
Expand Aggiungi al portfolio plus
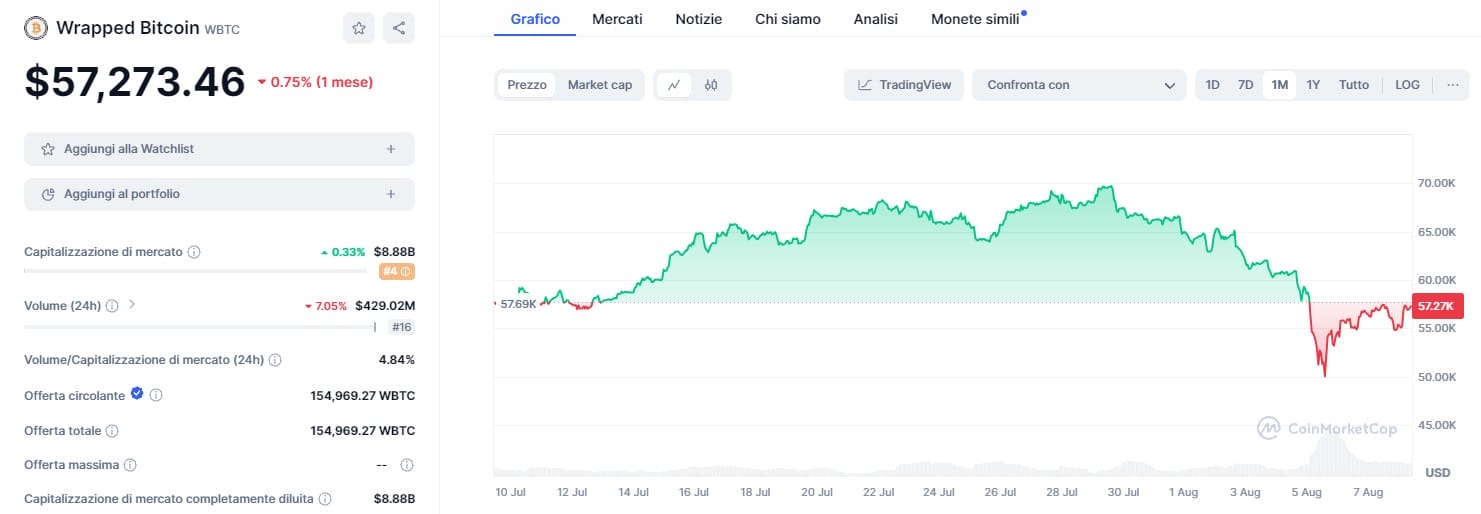[x=391, y=194]
